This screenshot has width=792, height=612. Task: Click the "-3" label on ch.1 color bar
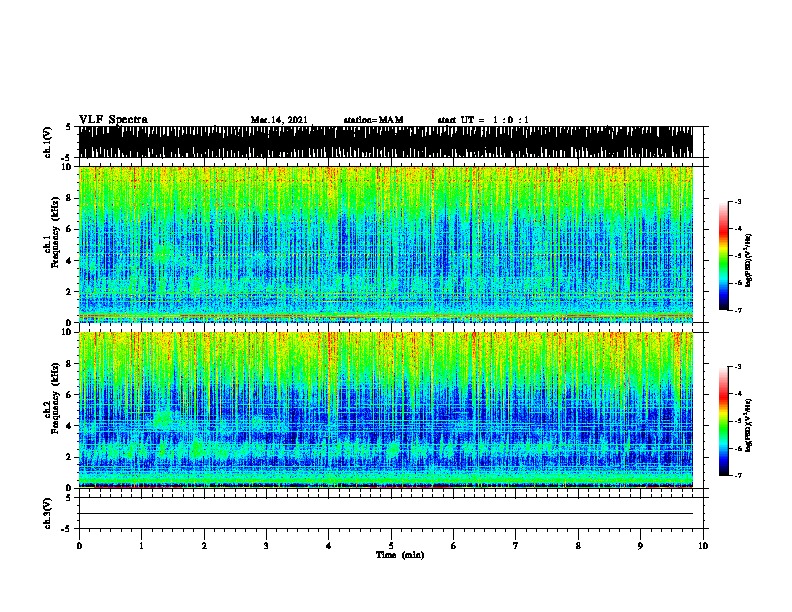(x=738, y=201)
